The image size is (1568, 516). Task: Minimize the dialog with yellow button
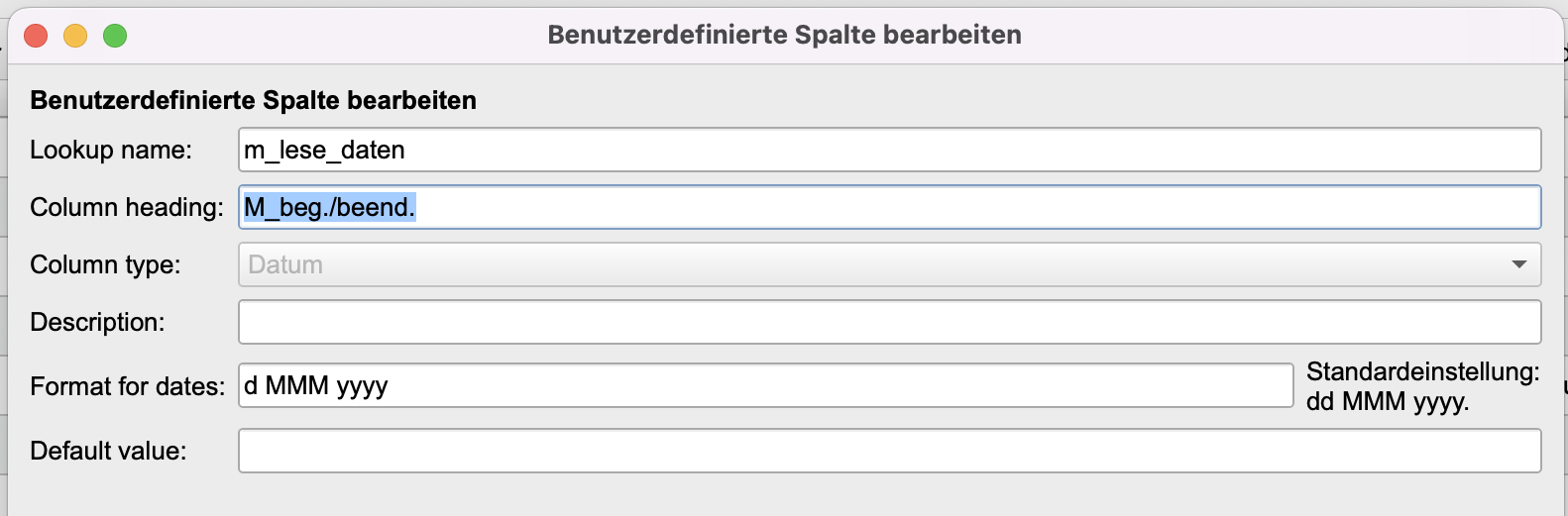point(75,36)
